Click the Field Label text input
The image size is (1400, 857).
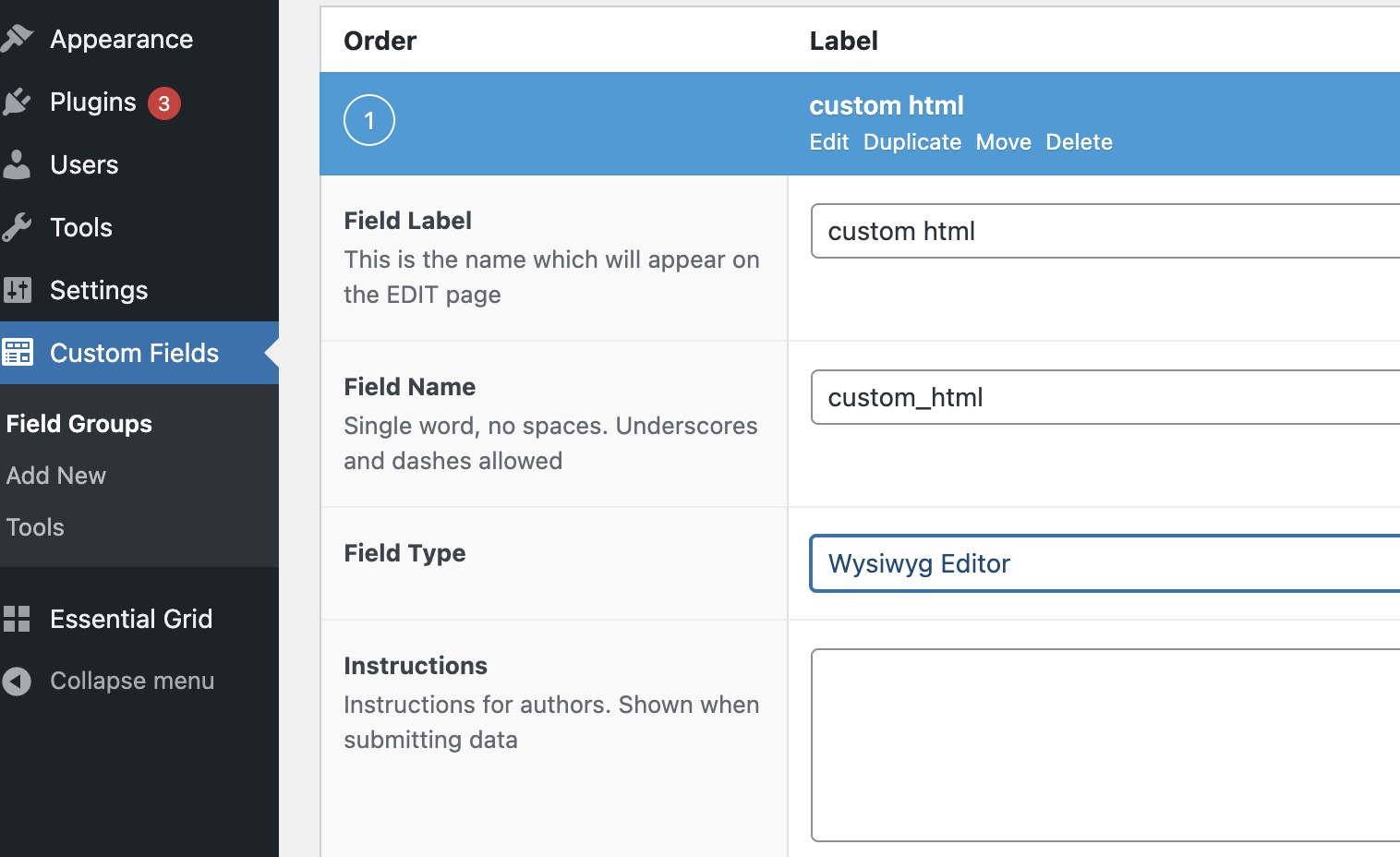[x=1104, y=231]
